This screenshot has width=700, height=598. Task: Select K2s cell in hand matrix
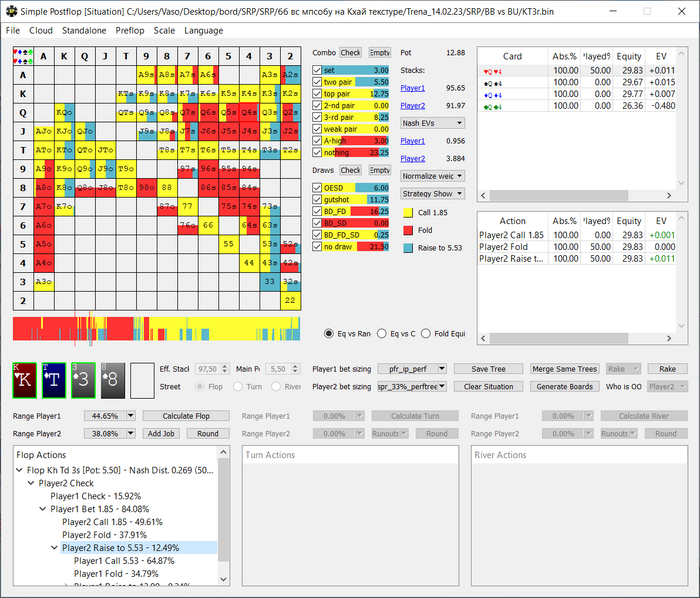tap(290, 94)
